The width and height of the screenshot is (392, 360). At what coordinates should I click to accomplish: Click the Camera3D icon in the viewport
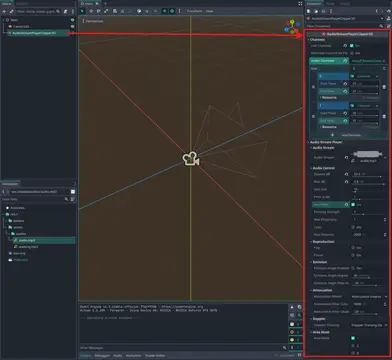coord(191,159)
